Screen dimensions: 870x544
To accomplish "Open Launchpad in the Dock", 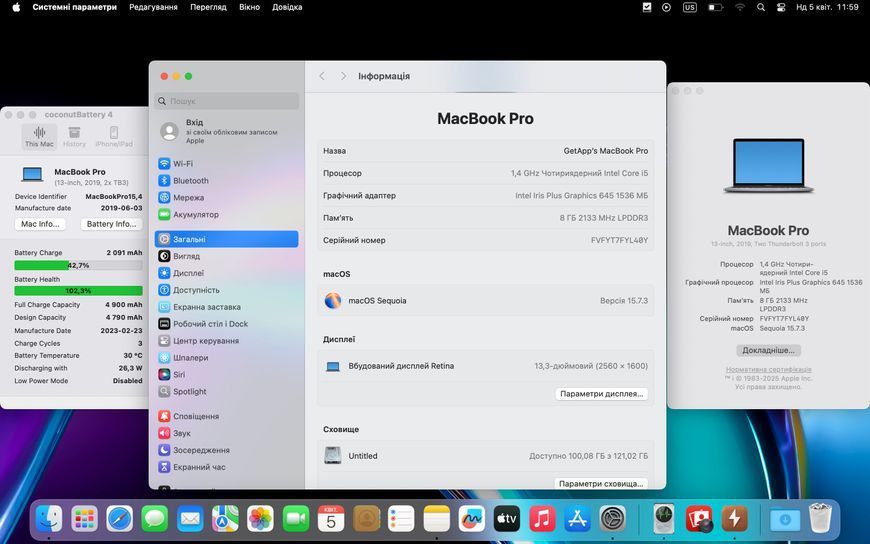I will [84, 518].
